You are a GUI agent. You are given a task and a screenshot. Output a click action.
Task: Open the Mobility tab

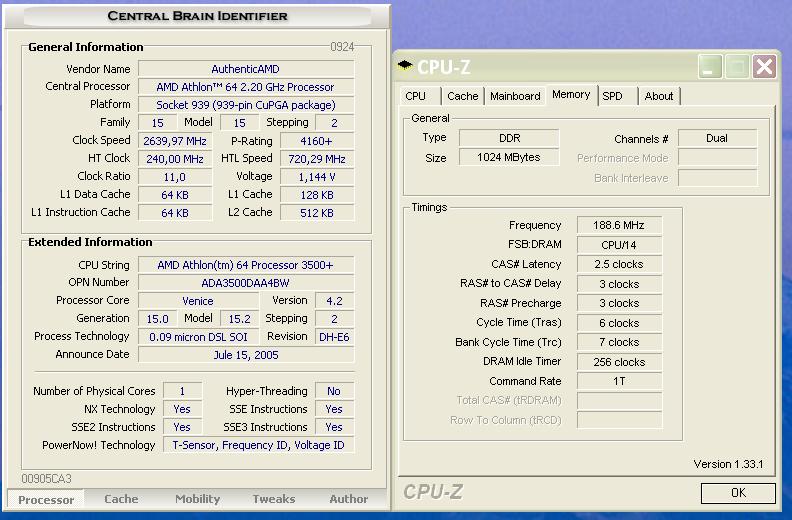coord(197,499)
